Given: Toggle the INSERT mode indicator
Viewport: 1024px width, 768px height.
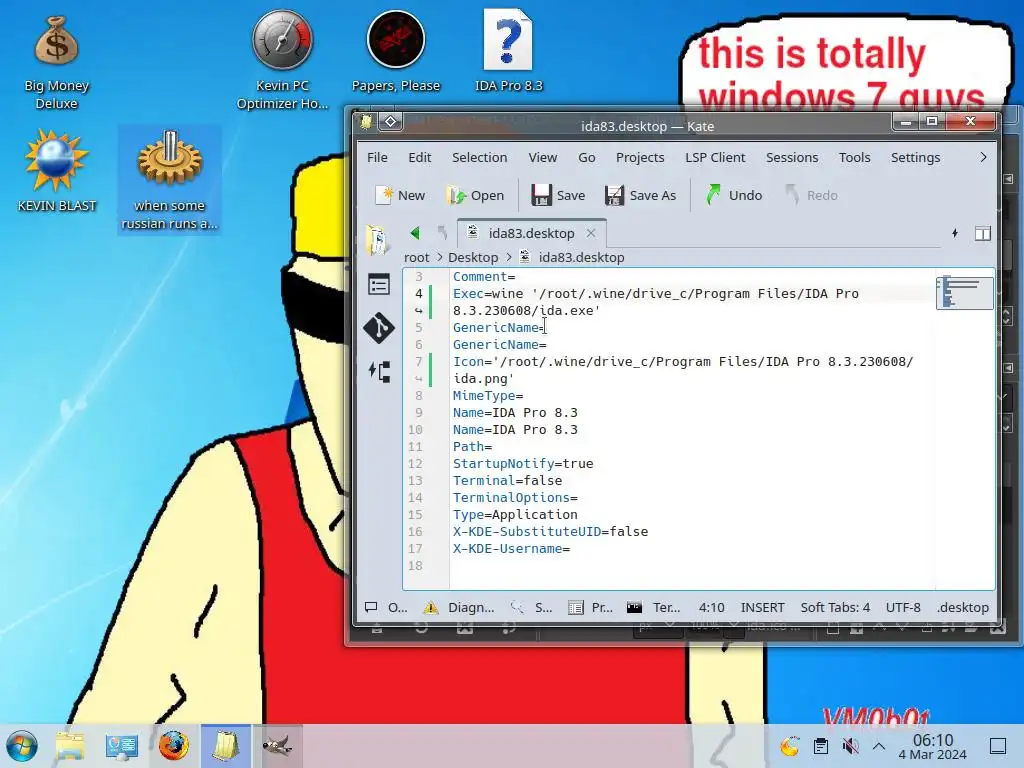Looking at the screenshot, I should 762,607.
